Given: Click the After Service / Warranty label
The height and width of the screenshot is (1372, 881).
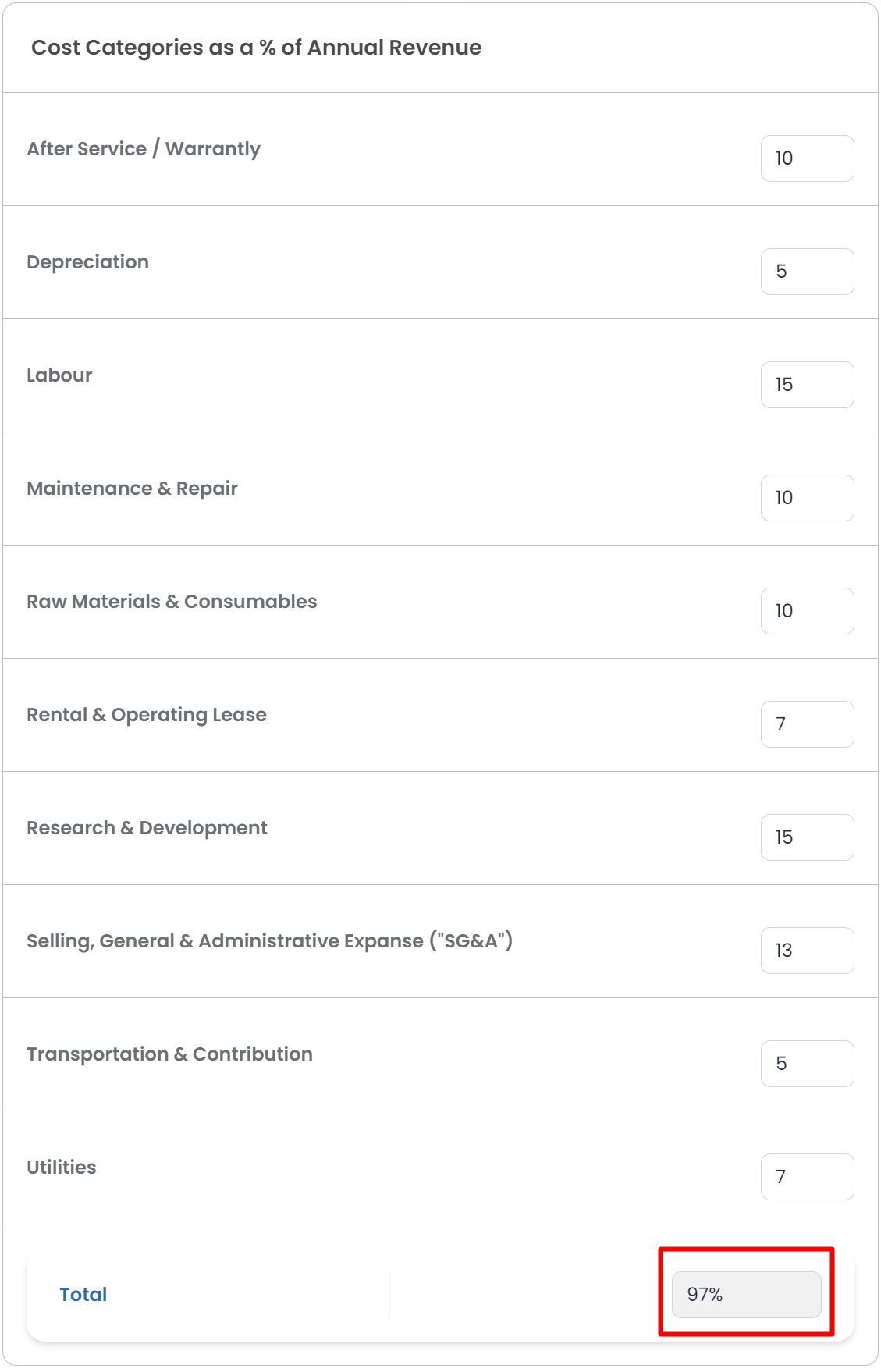Looking at the screenshot, I should (x=144, y=149).
